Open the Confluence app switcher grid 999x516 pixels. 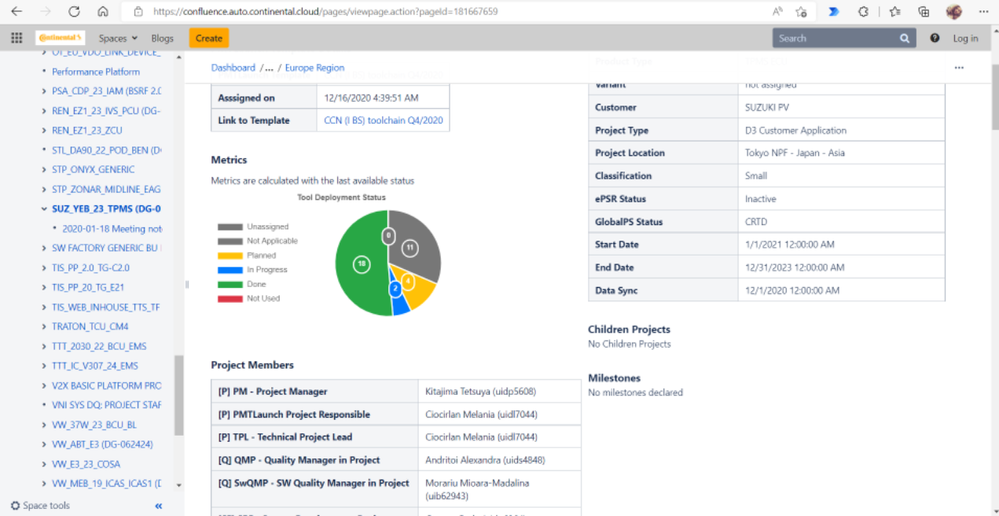pos(17,38)
